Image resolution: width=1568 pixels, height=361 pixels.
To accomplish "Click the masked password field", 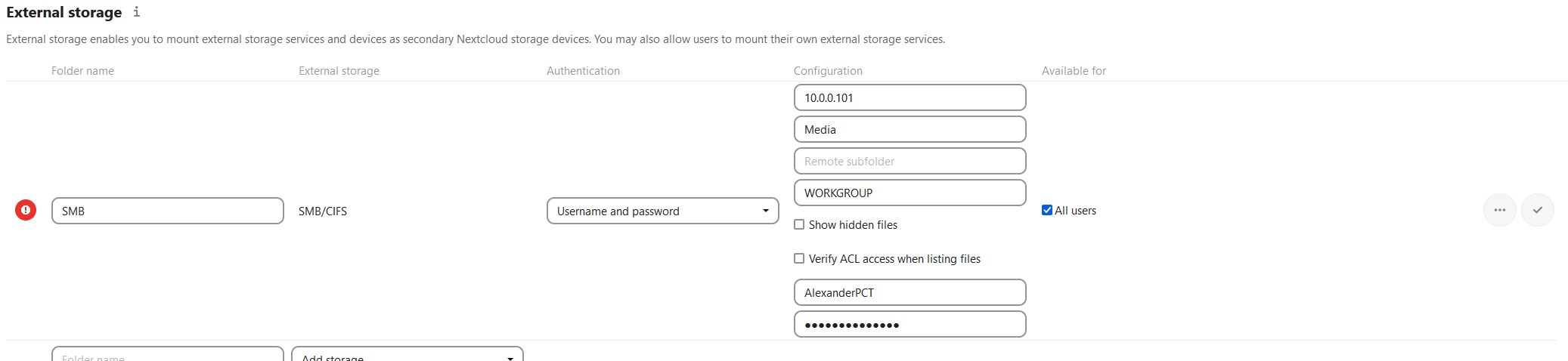I will click(910, 324).
